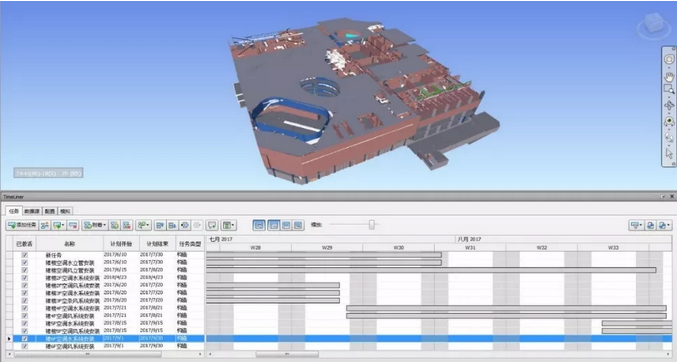Click the task list horizontal scrollbar
This screenshot has height=362, width=679.
87,354
